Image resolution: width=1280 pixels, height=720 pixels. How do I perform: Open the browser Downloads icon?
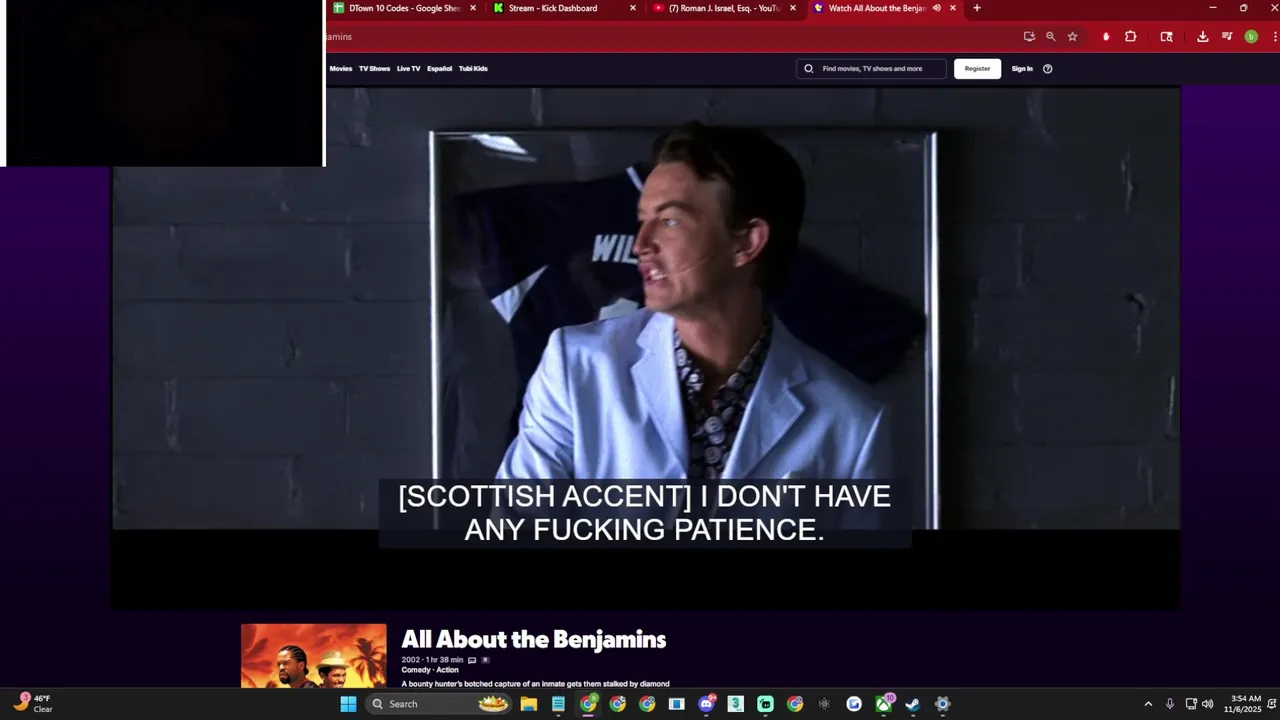tap(1202, 36)
